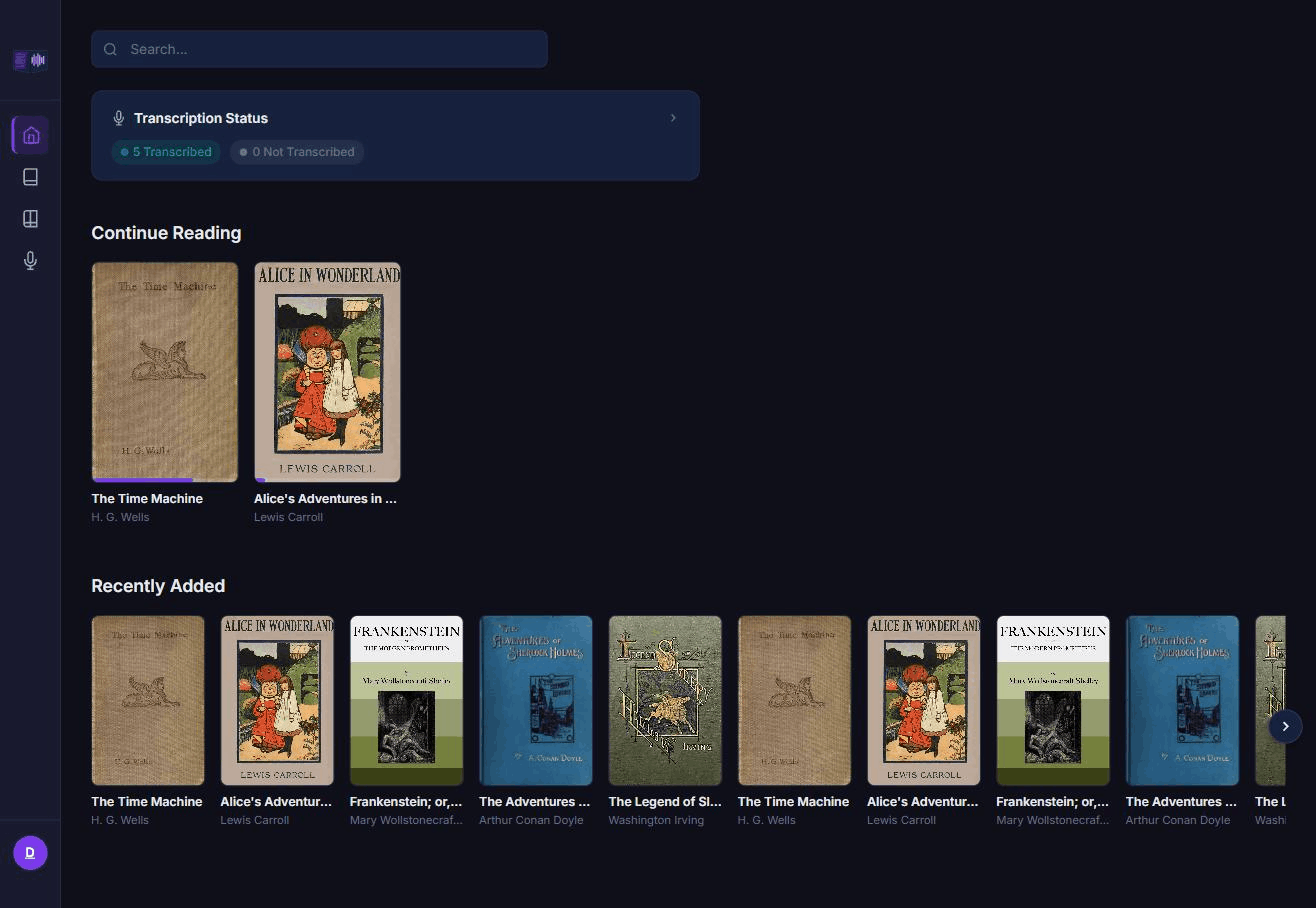Click The Time Machine title in Continue Reading
Viewport: 1316px width, 908px height.
pos(147,498)
